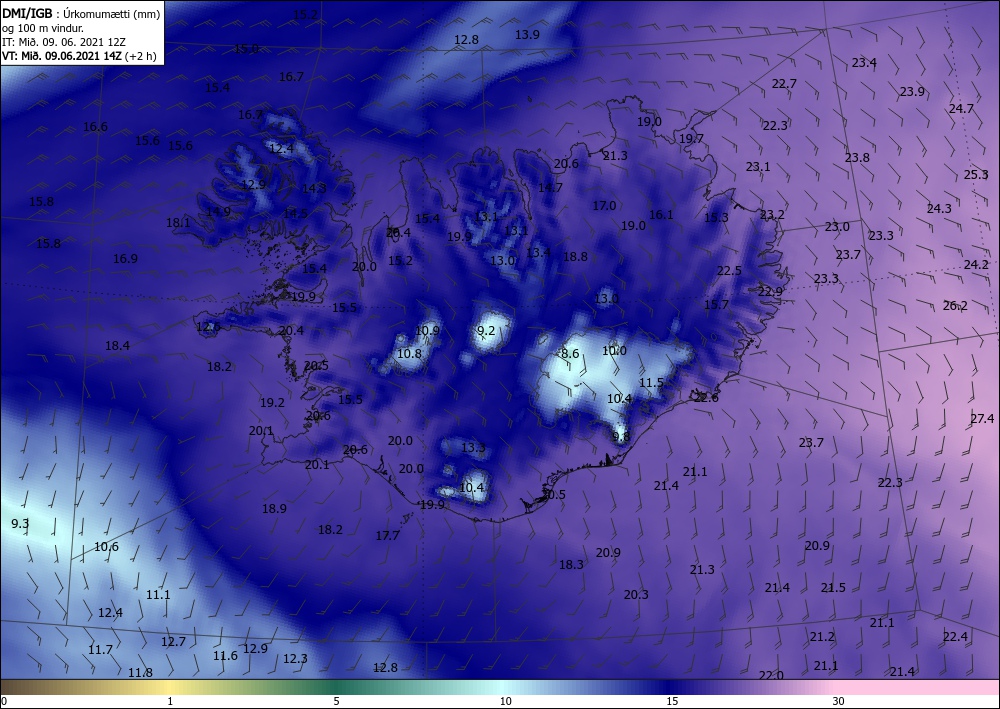The width and height of the screenshot is (1000, 709).
Task: Click the map value 9.3
Action: [x=20, y=523]
